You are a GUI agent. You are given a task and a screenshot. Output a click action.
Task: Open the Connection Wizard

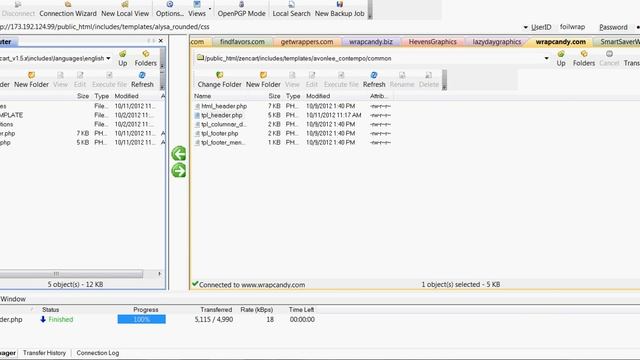68,9
